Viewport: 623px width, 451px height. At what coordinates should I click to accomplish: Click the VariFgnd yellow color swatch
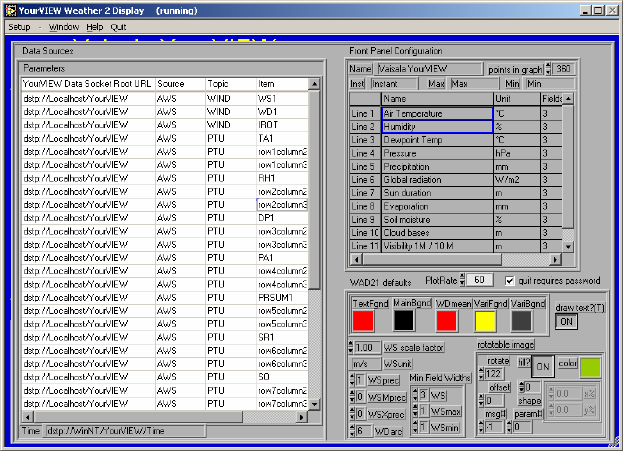click(485, 321)
